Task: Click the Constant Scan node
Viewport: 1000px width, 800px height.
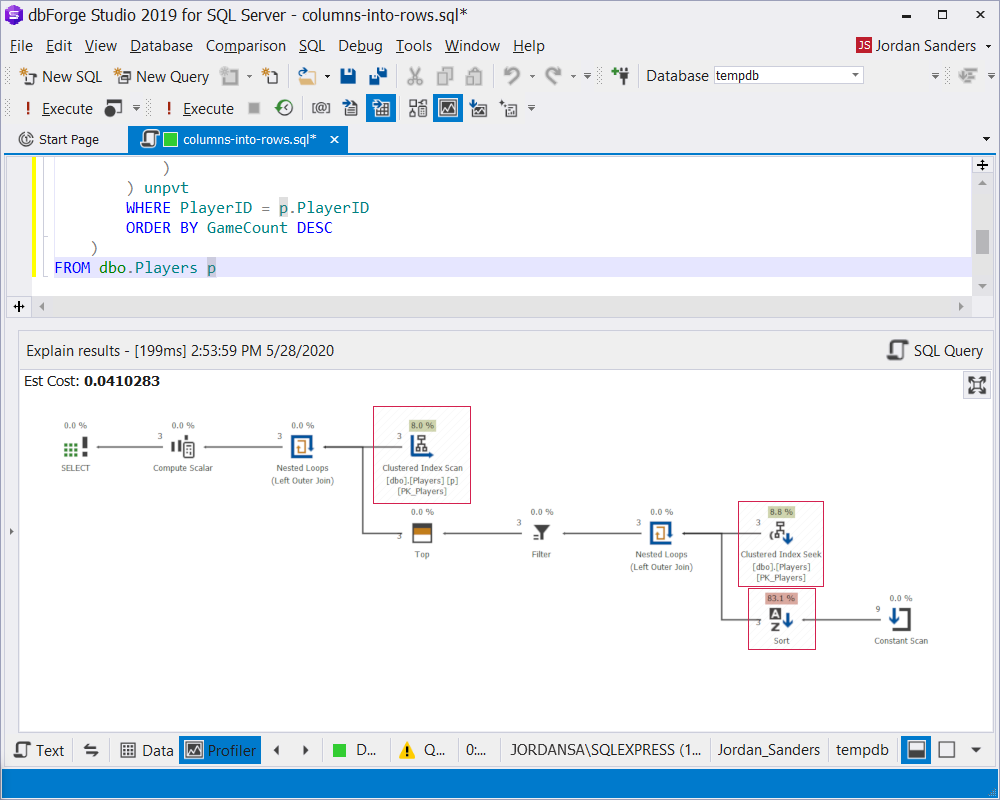Action: (x=901, y=620)
